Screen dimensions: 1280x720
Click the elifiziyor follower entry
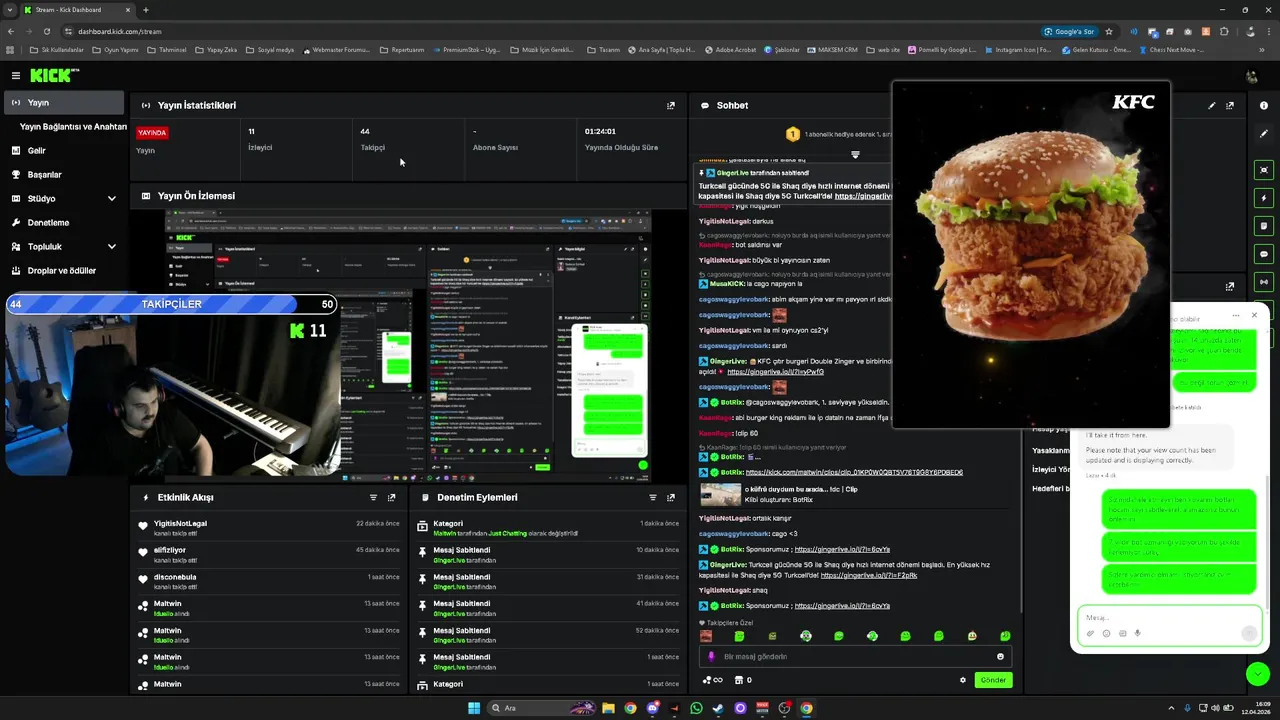(270, 555)
